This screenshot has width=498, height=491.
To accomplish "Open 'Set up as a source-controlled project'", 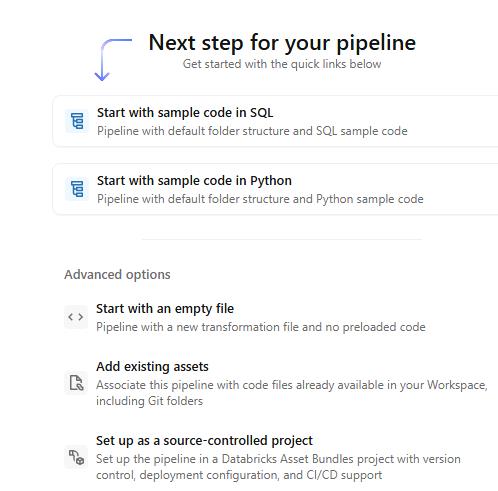I will [x=204, y=441].
